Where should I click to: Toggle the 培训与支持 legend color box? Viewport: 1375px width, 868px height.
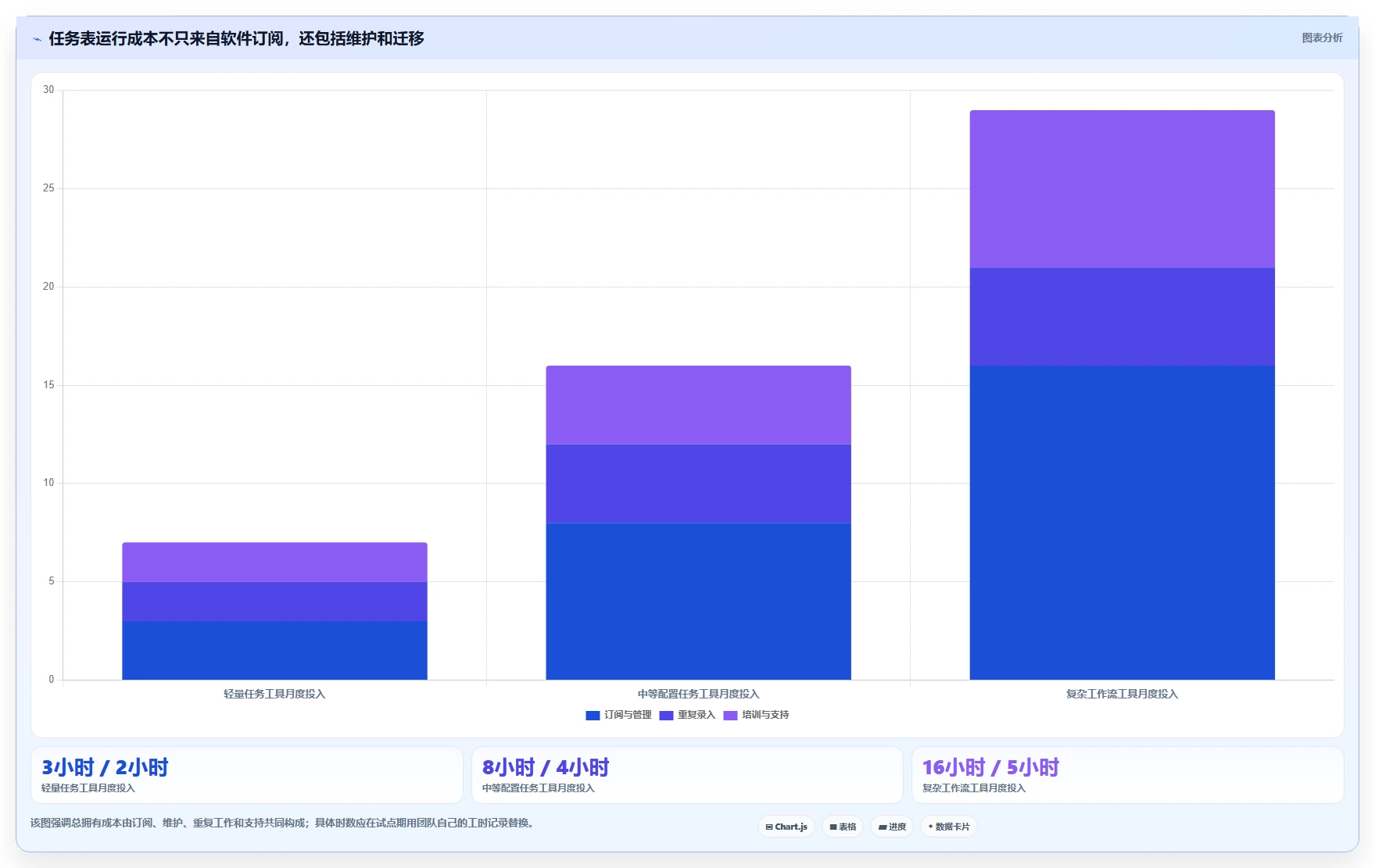730,715
